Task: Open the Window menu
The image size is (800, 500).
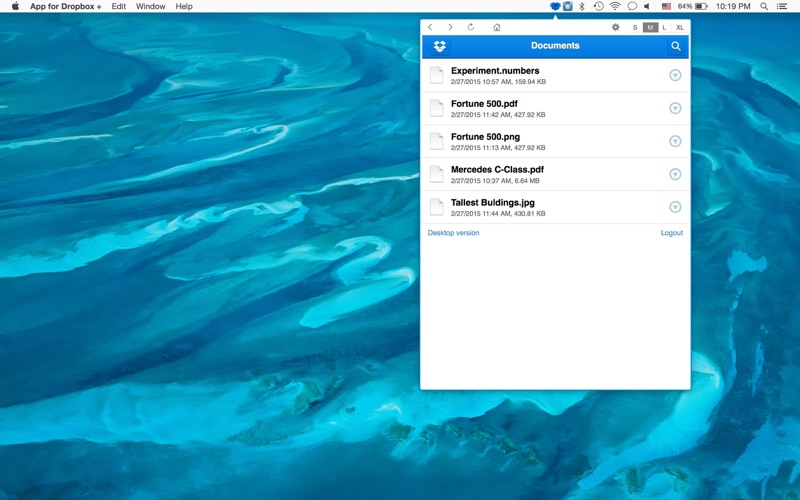Action: click(x=151, y=7)
